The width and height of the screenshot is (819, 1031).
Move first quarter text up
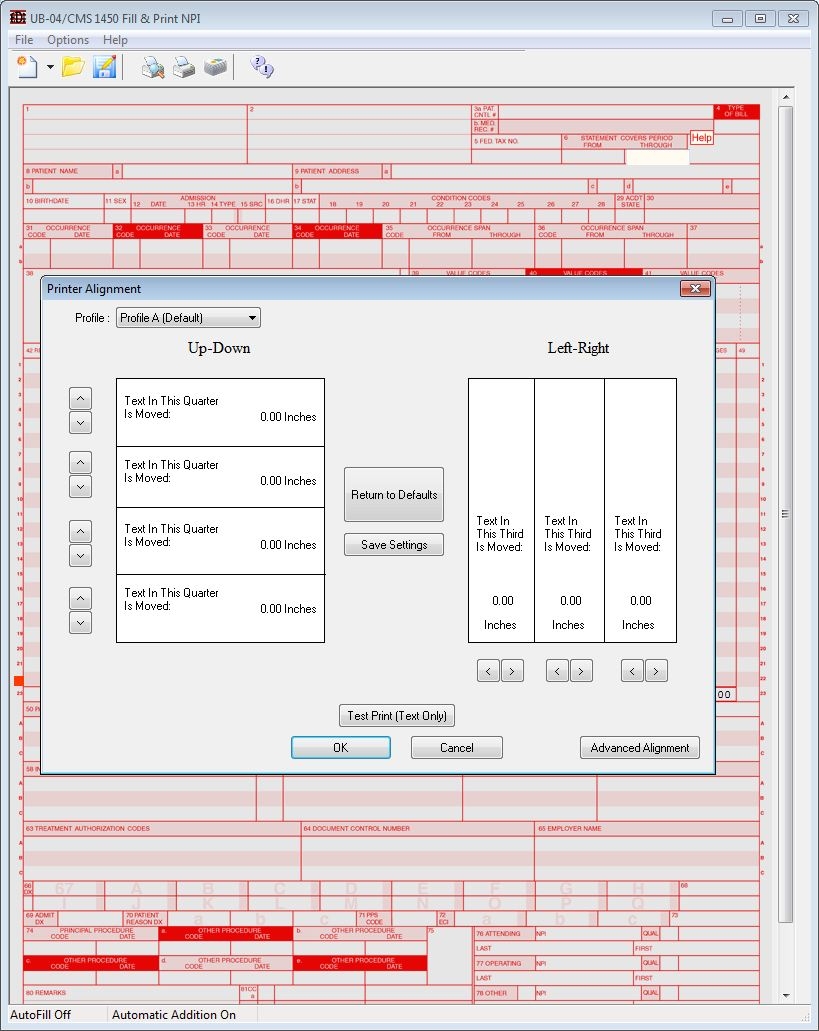point(81,398)
